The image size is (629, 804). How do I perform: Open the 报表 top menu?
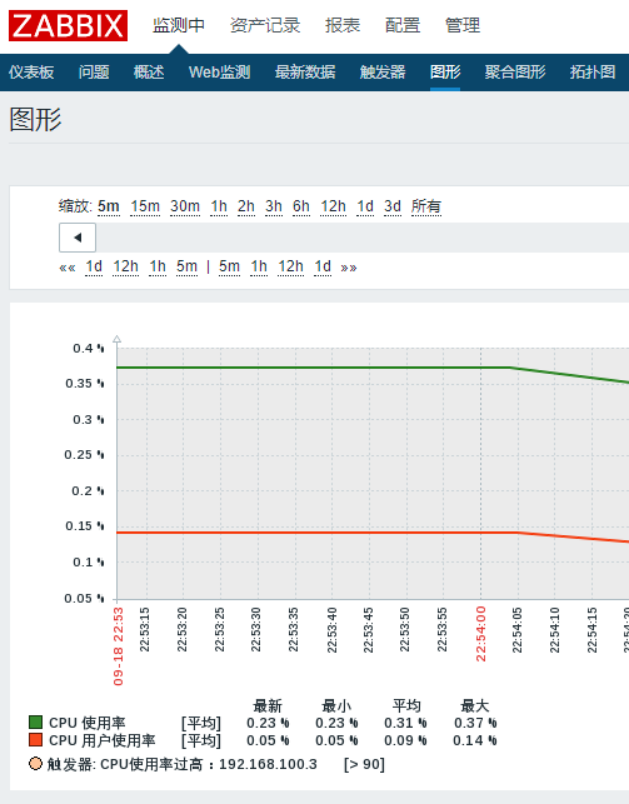pos(342,25)
